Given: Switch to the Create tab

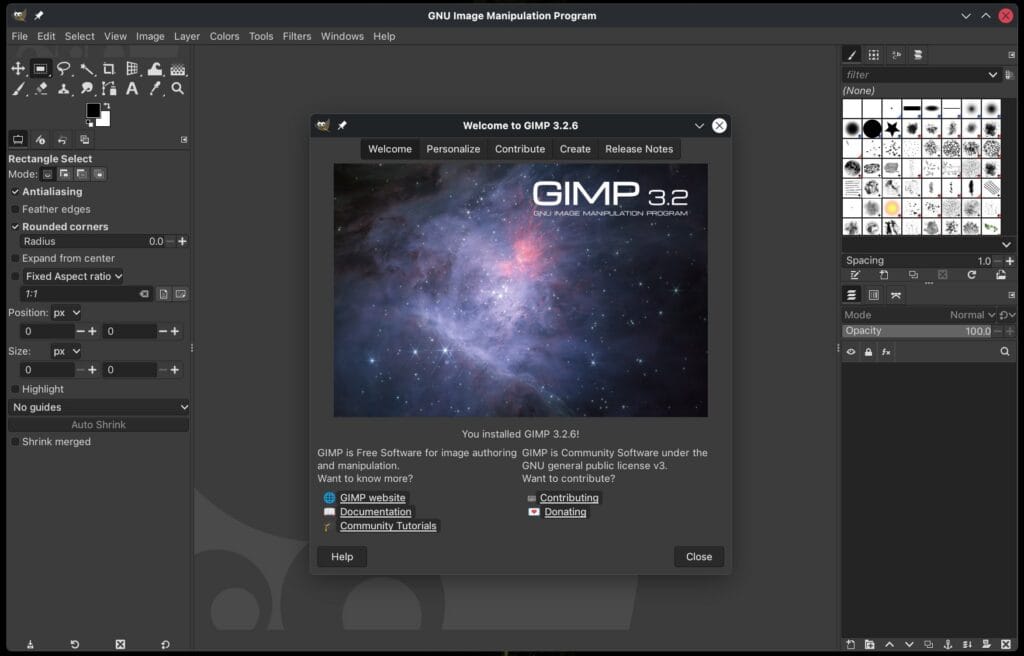Looking at the screenshot, I should pyautogui.click(x=575, y=149).
